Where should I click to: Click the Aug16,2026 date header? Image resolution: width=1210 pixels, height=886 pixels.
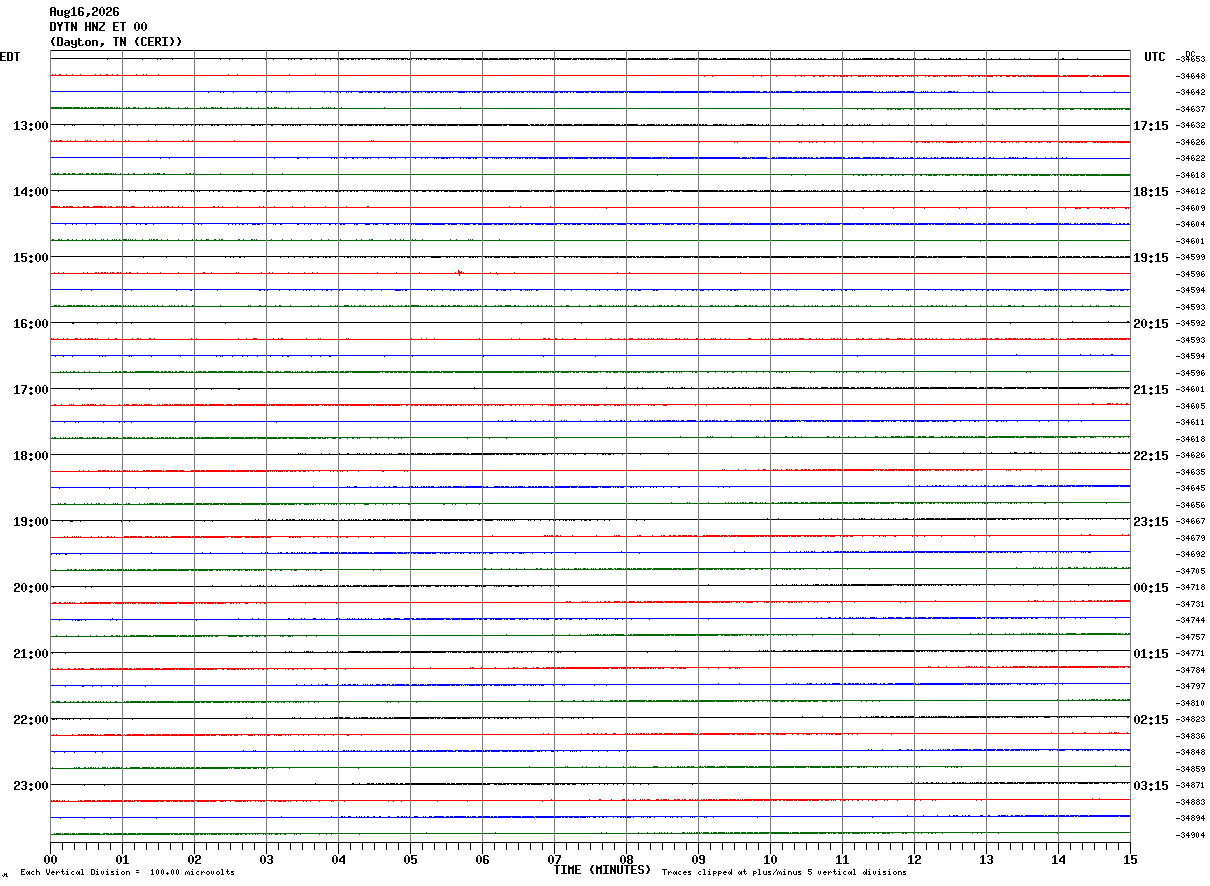(x=84, y=12)
